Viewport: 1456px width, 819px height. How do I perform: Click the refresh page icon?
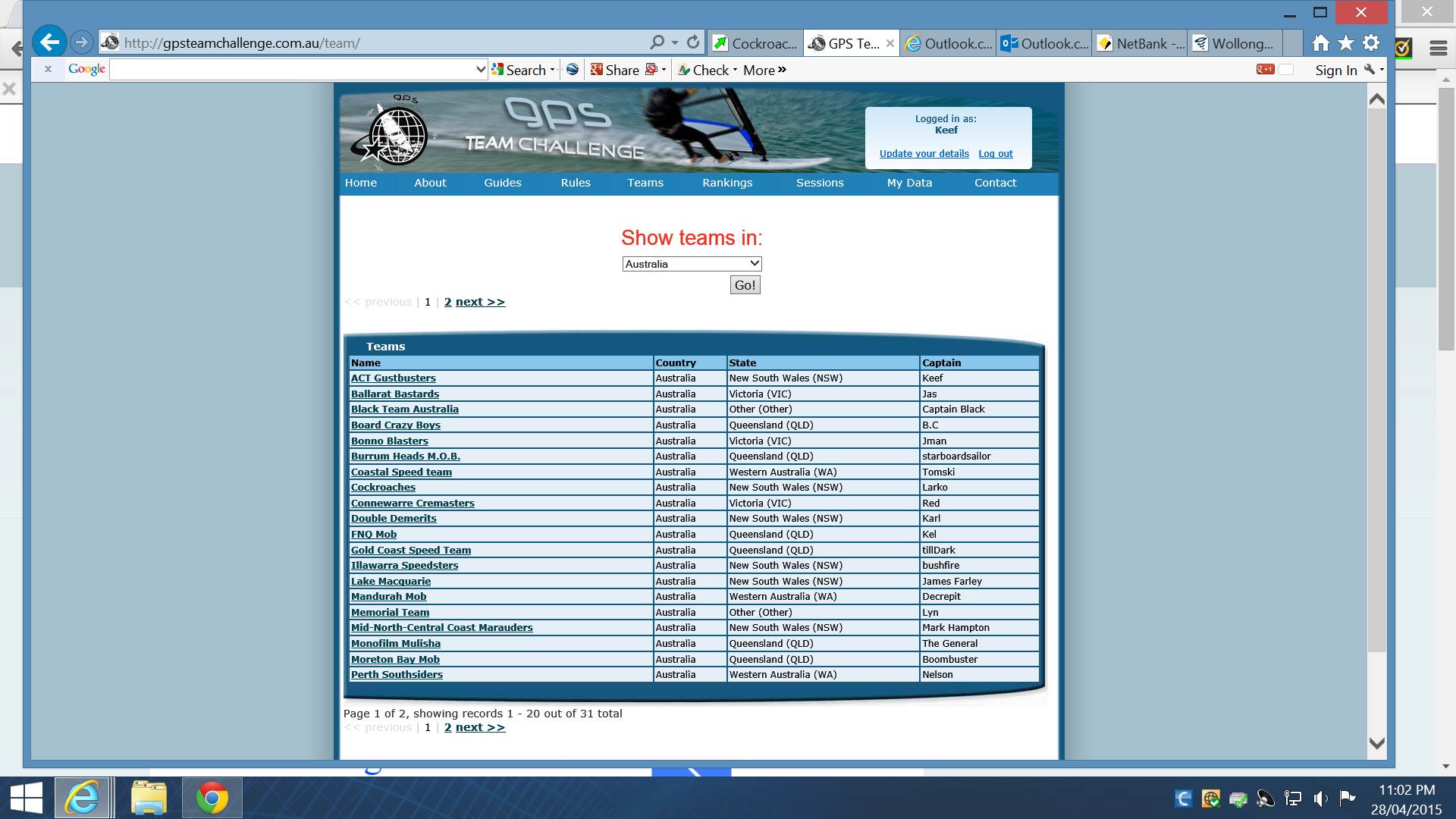pos(692,42)
